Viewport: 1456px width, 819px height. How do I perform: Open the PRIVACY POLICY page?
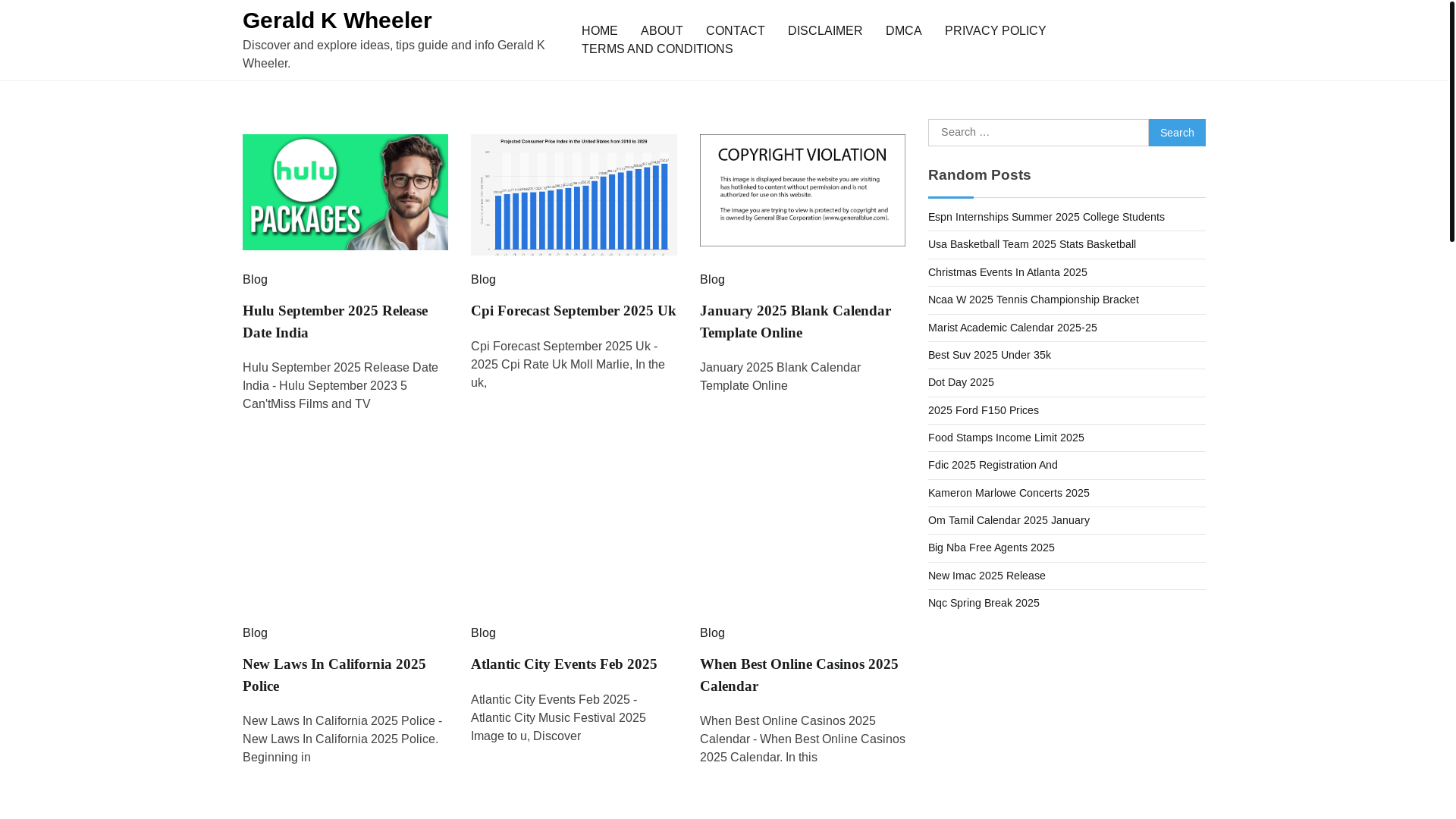coord(995,31)
